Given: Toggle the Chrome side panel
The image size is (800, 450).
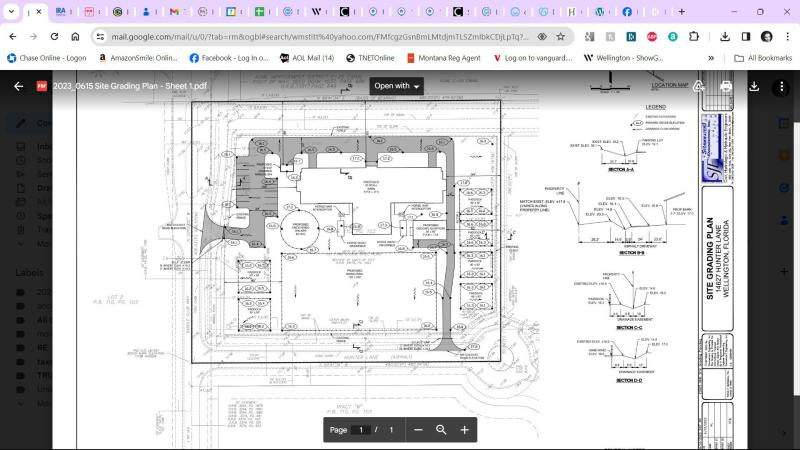Looking at the screenshot, I should click(745, 36).
